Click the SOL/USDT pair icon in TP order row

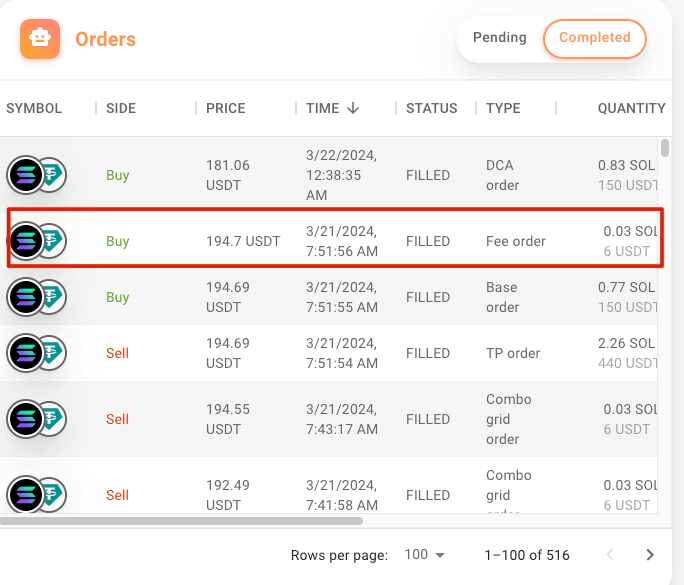36,353
